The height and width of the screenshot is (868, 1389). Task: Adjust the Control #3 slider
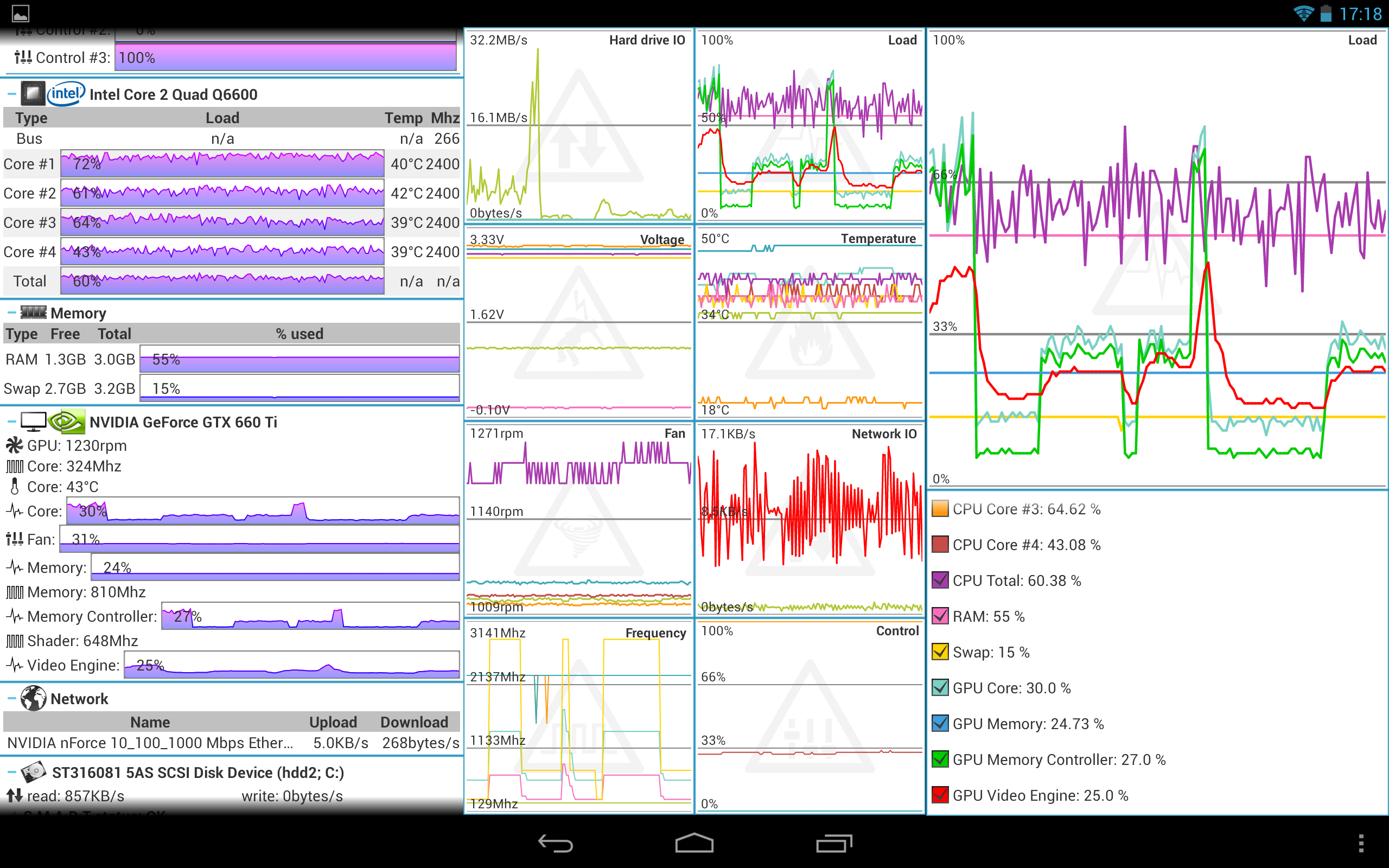[287, 58]
